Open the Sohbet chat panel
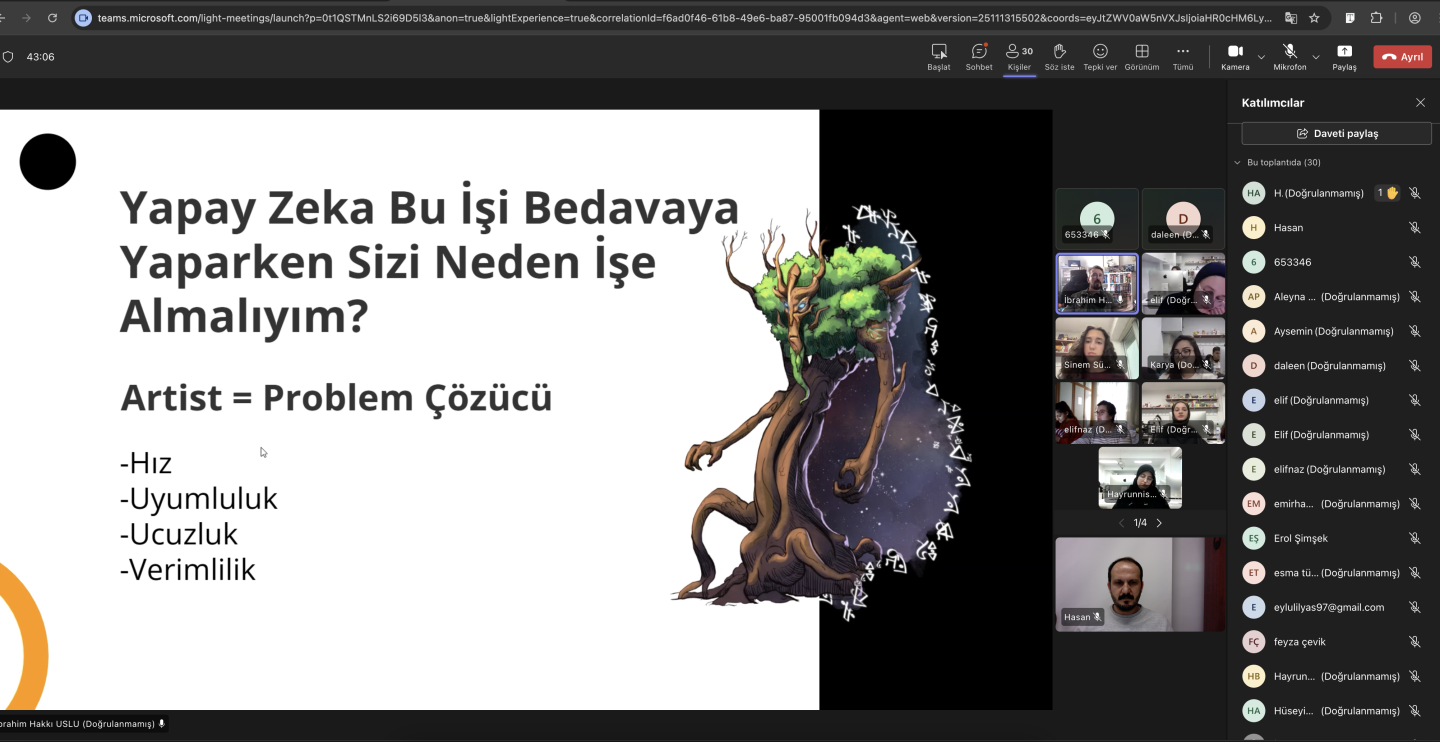The image size is (1440, 742). click(978, 56)
